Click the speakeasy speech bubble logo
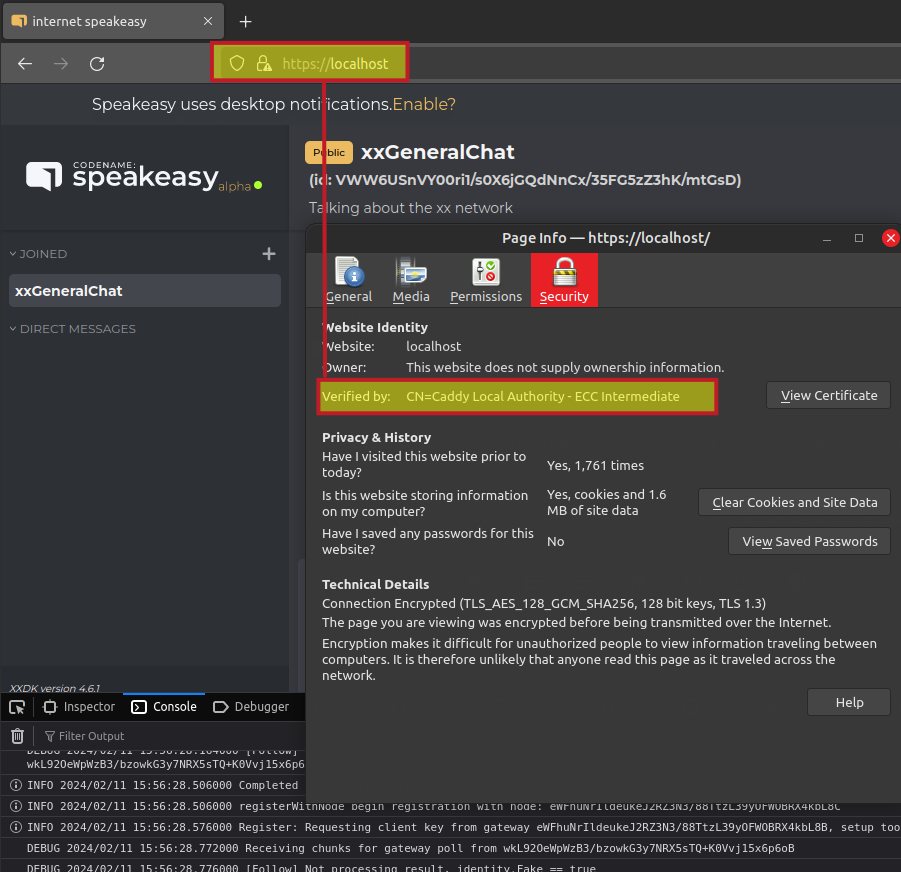This screenshot has height=872, width=901. (44, 176)
